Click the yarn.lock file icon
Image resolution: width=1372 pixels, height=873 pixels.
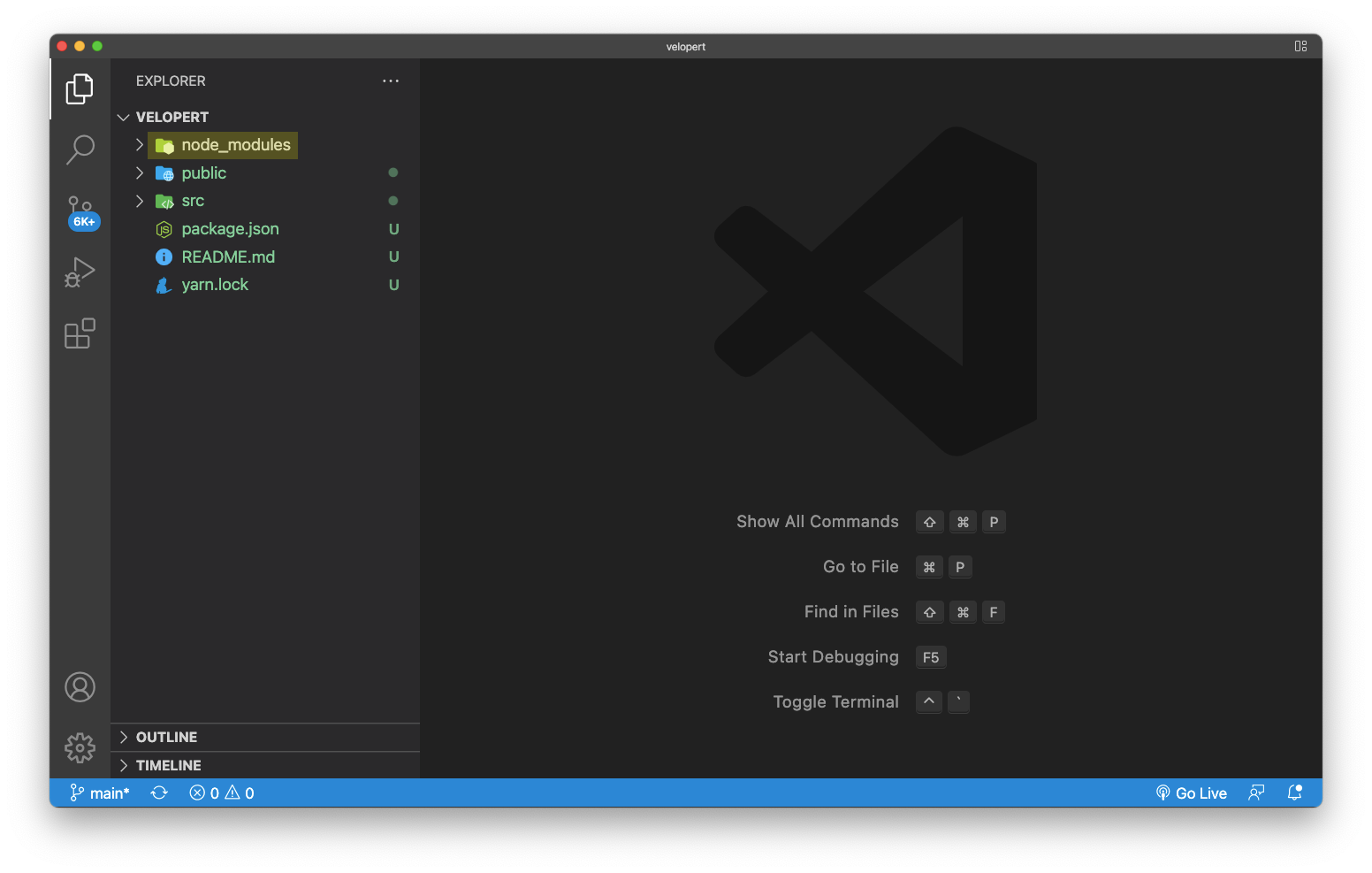[x=164, y=285]
